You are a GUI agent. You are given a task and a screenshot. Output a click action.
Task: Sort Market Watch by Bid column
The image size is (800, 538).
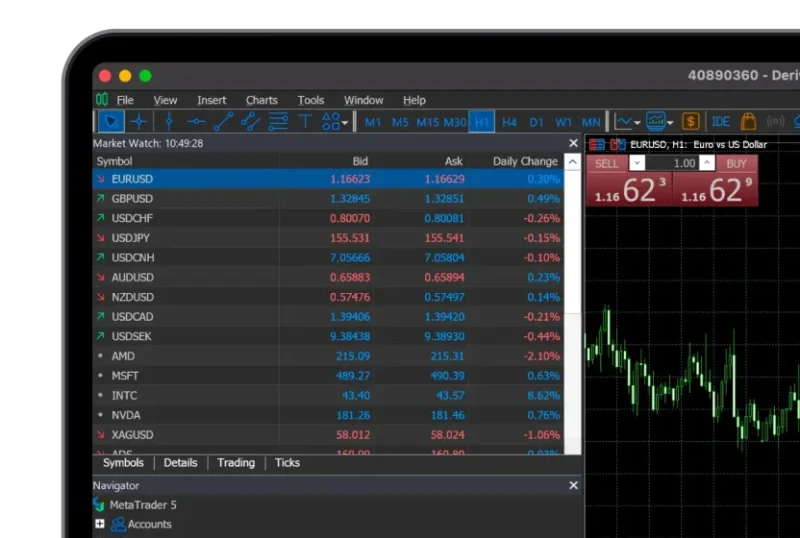360,161
